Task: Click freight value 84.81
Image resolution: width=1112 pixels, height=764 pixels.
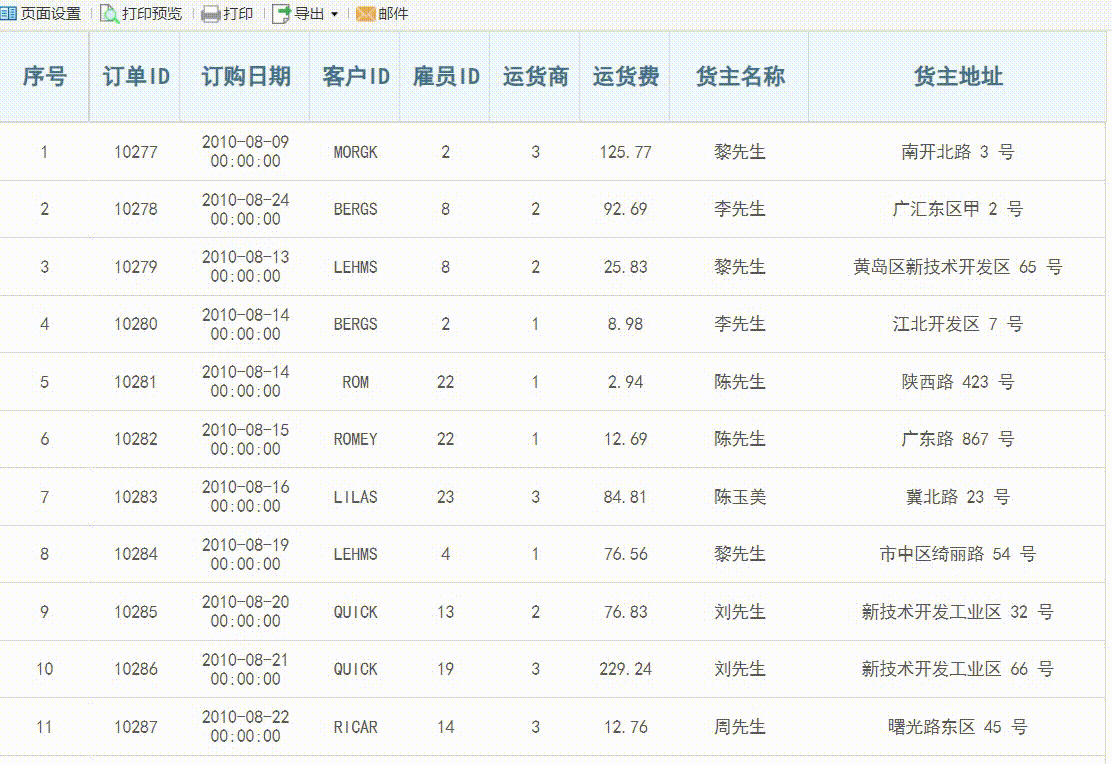Action: point(625,497)
